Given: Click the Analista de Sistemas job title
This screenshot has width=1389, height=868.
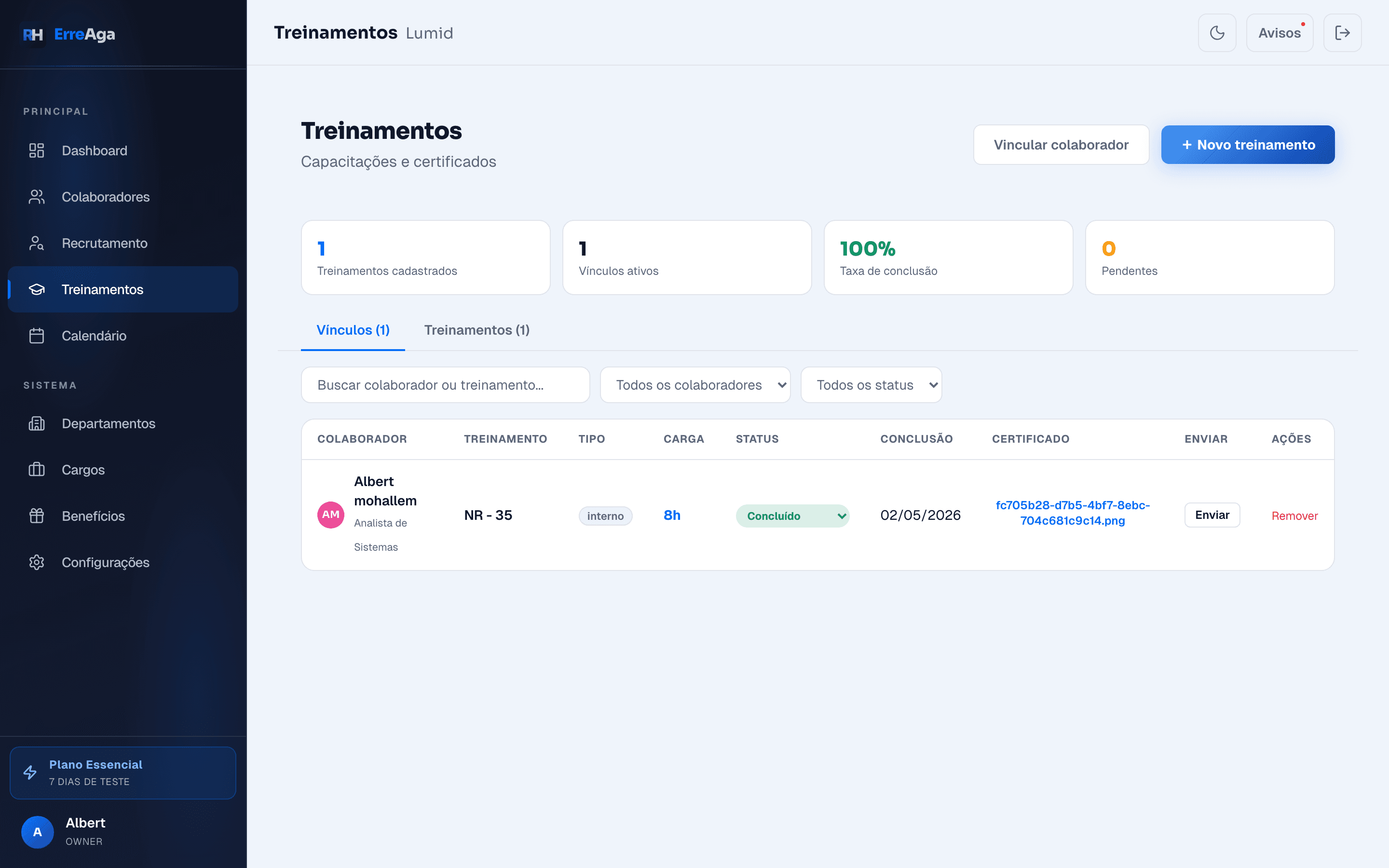Looking at the screenshot, I should pyautogui.click(x=381, y=535).
